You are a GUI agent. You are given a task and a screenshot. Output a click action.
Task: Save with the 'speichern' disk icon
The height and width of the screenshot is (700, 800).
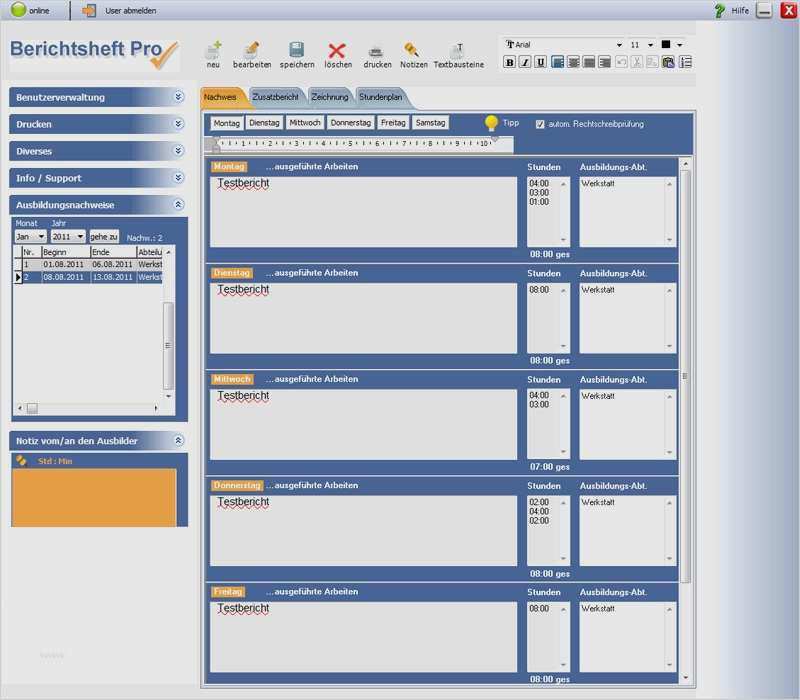(296, 50)
